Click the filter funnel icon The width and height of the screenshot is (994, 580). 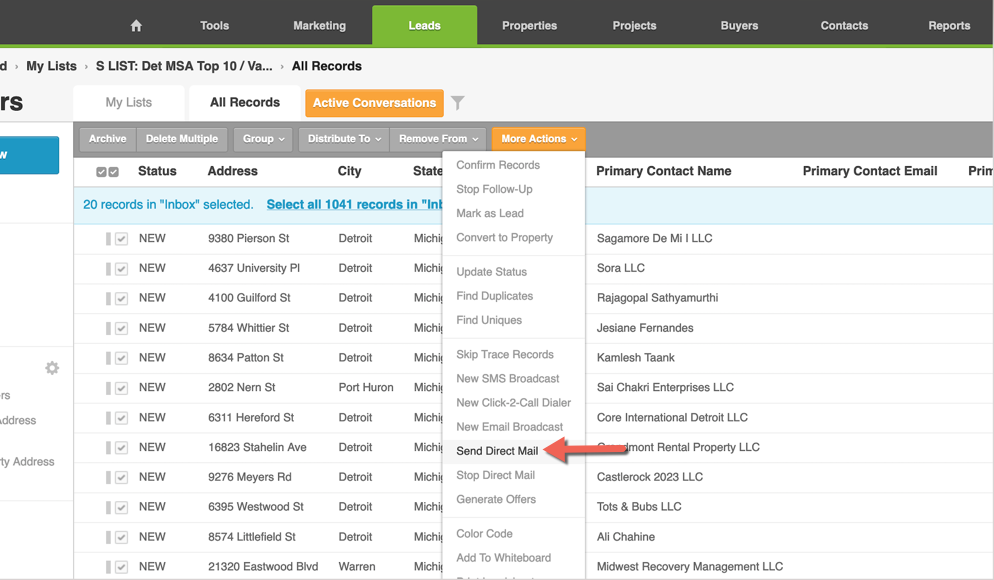tap(457, 103)
